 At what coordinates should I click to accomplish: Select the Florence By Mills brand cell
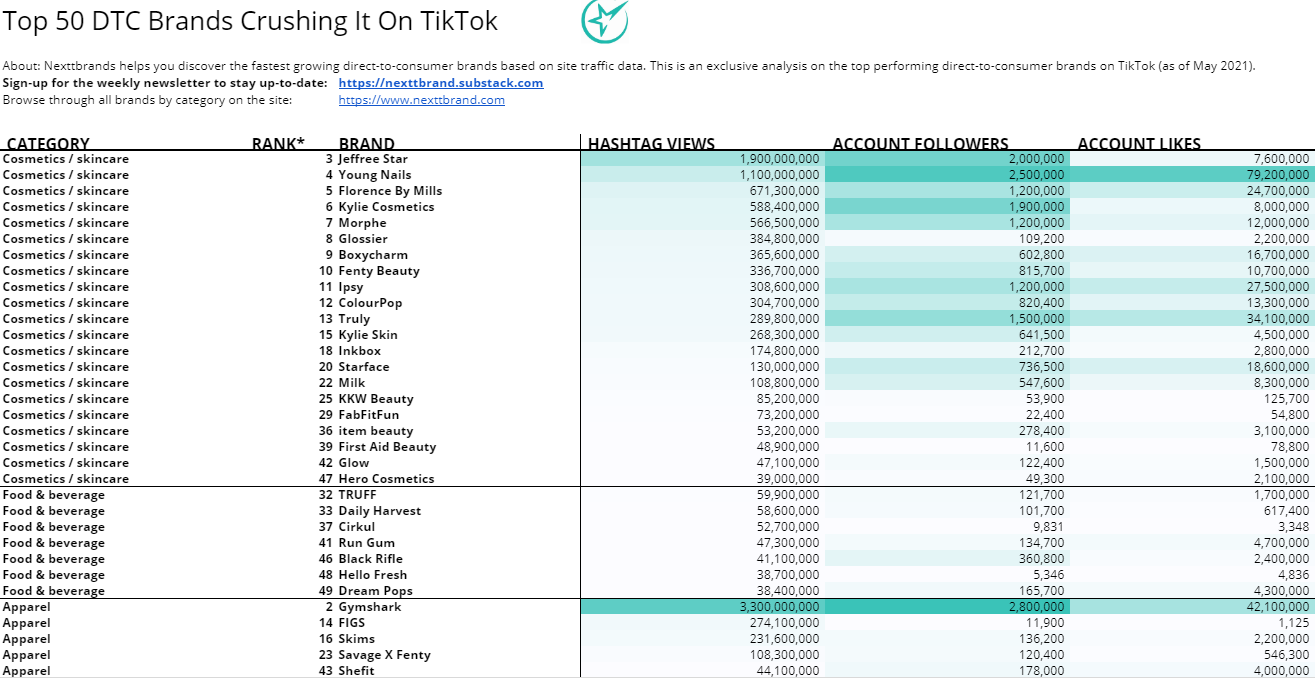[x=390, y=191]
